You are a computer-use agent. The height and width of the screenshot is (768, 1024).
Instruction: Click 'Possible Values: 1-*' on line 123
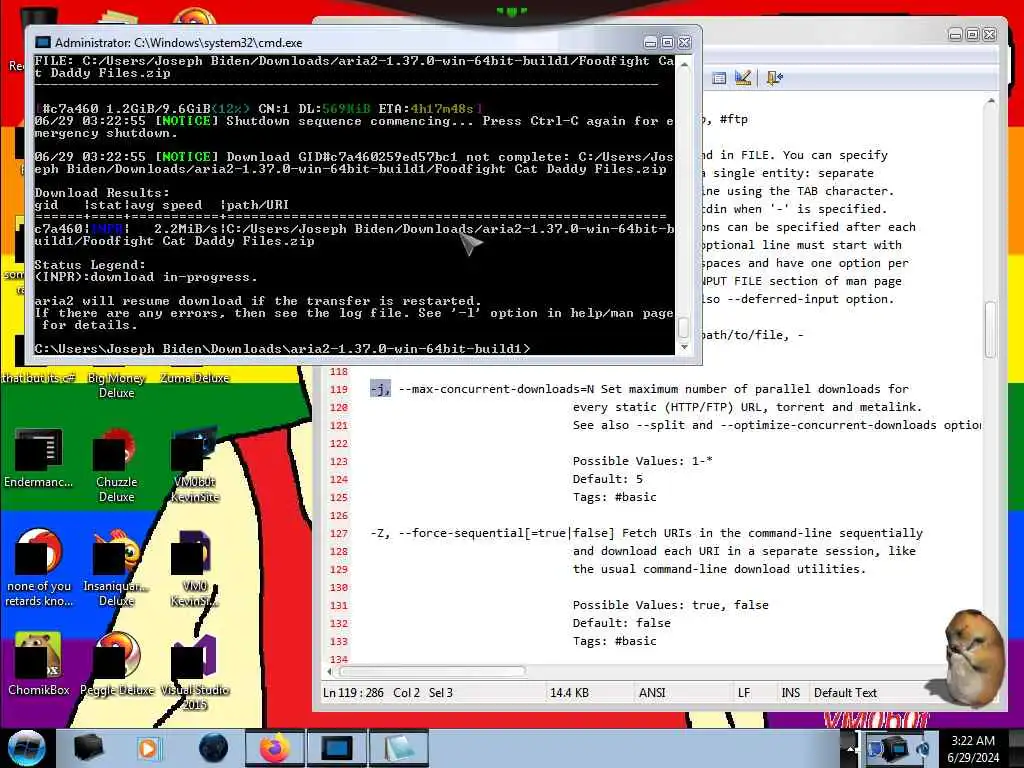(x=643, y=461)
